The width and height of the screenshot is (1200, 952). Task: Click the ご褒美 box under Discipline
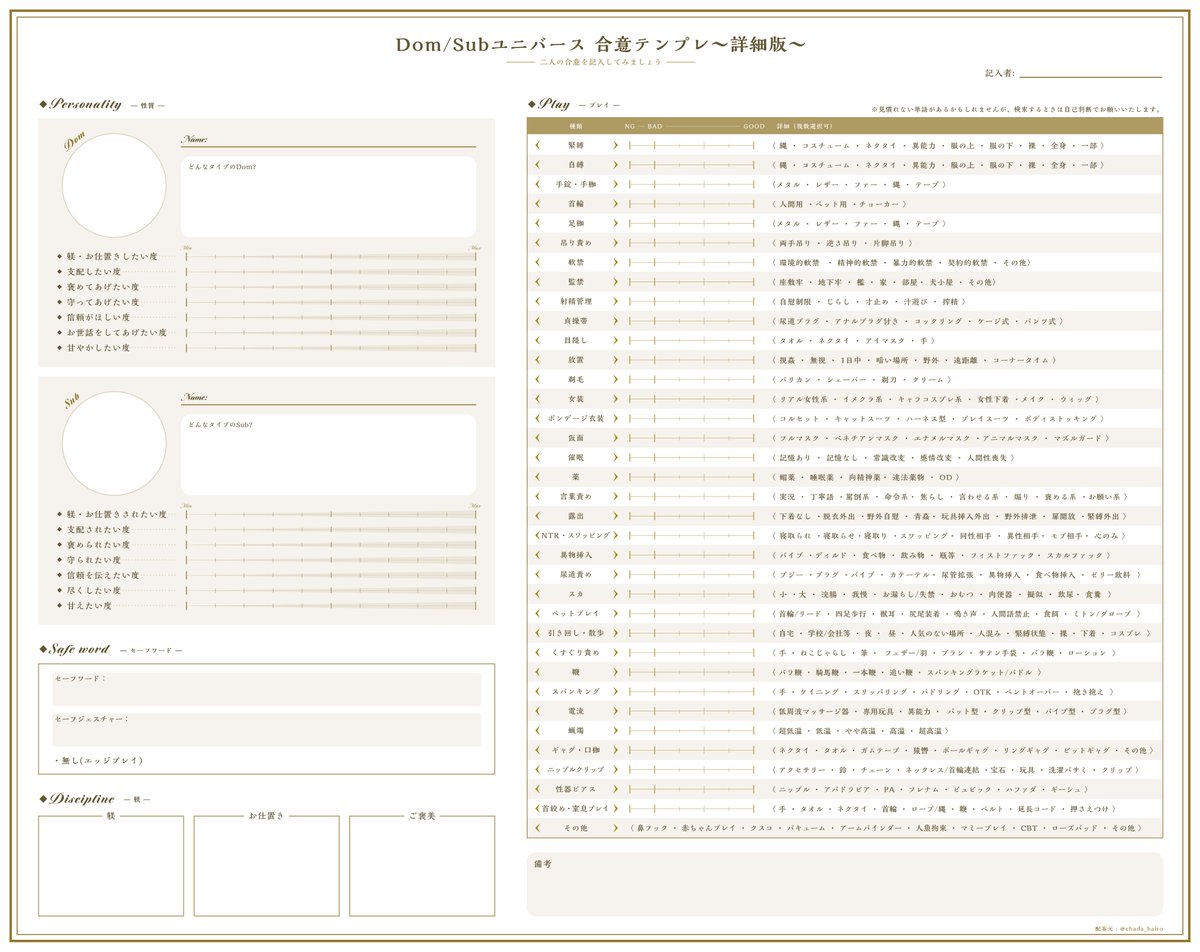tap(422, 866)
